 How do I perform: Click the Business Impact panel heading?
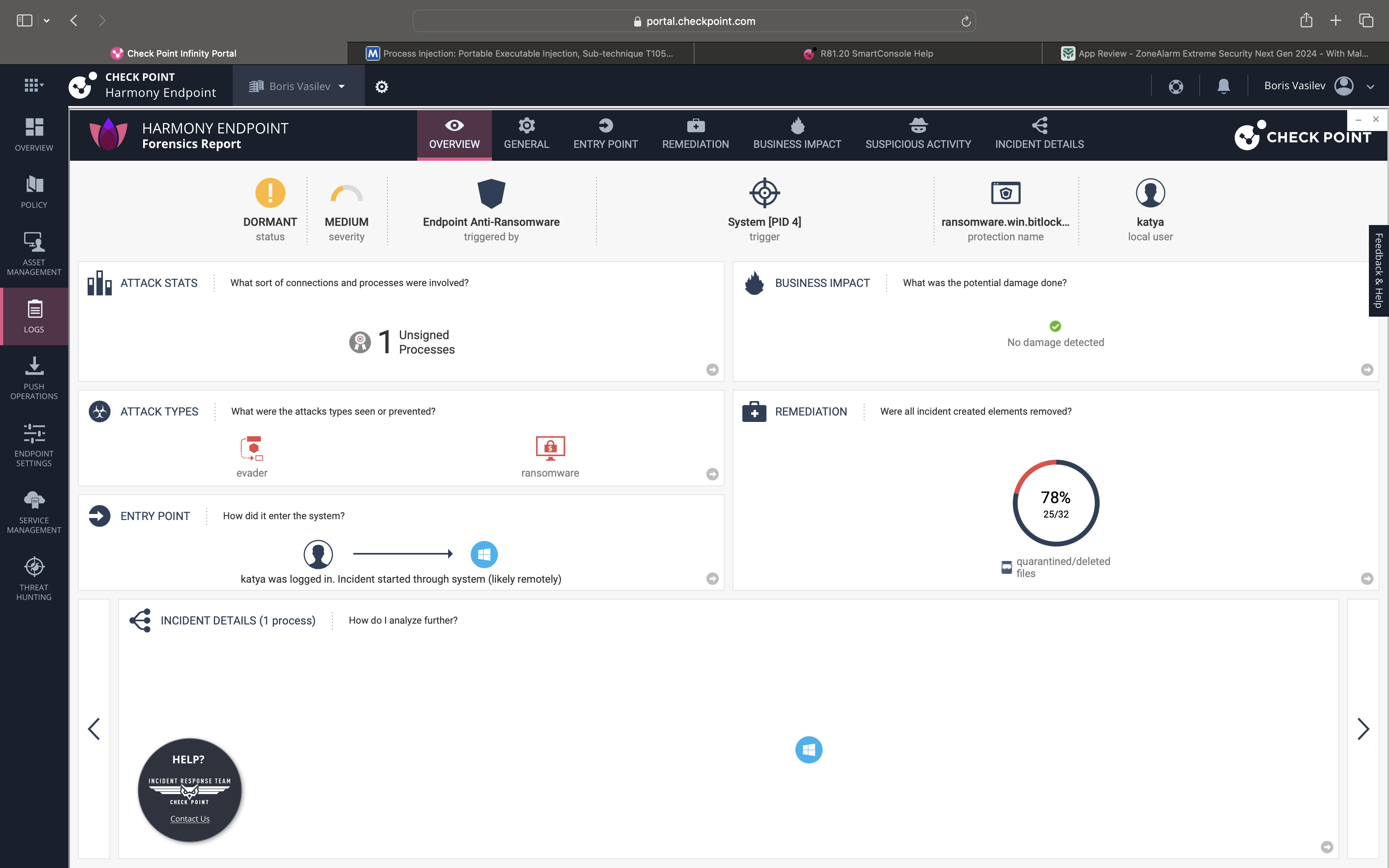tap(822, 283)
